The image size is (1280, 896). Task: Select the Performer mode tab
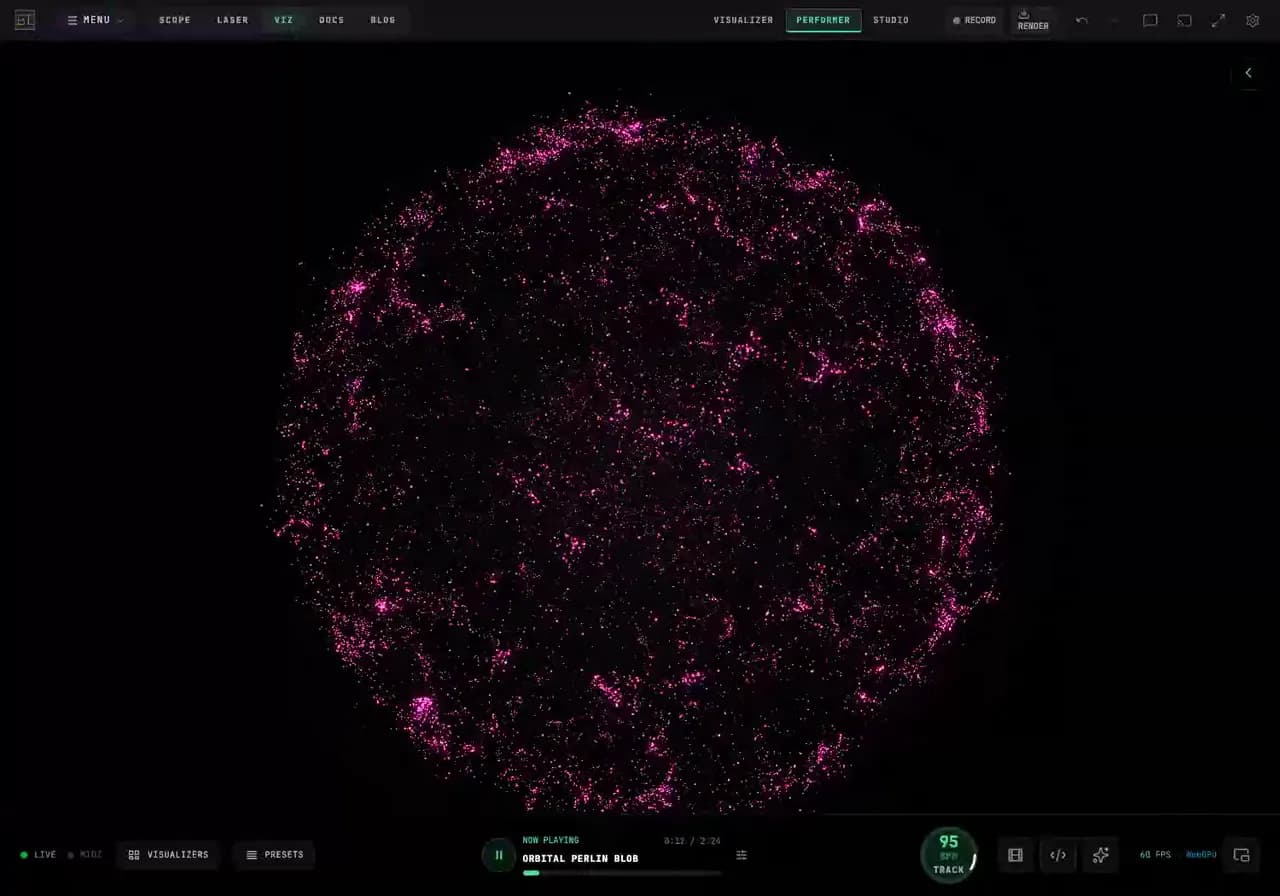[823, 20]
